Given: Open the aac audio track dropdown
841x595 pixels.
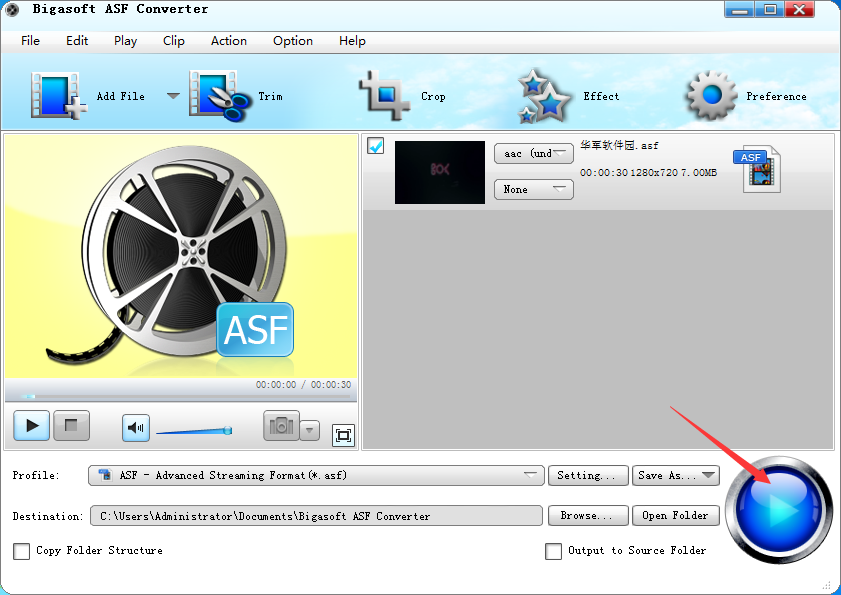Looking at the screenshot, I should point(534,153).
